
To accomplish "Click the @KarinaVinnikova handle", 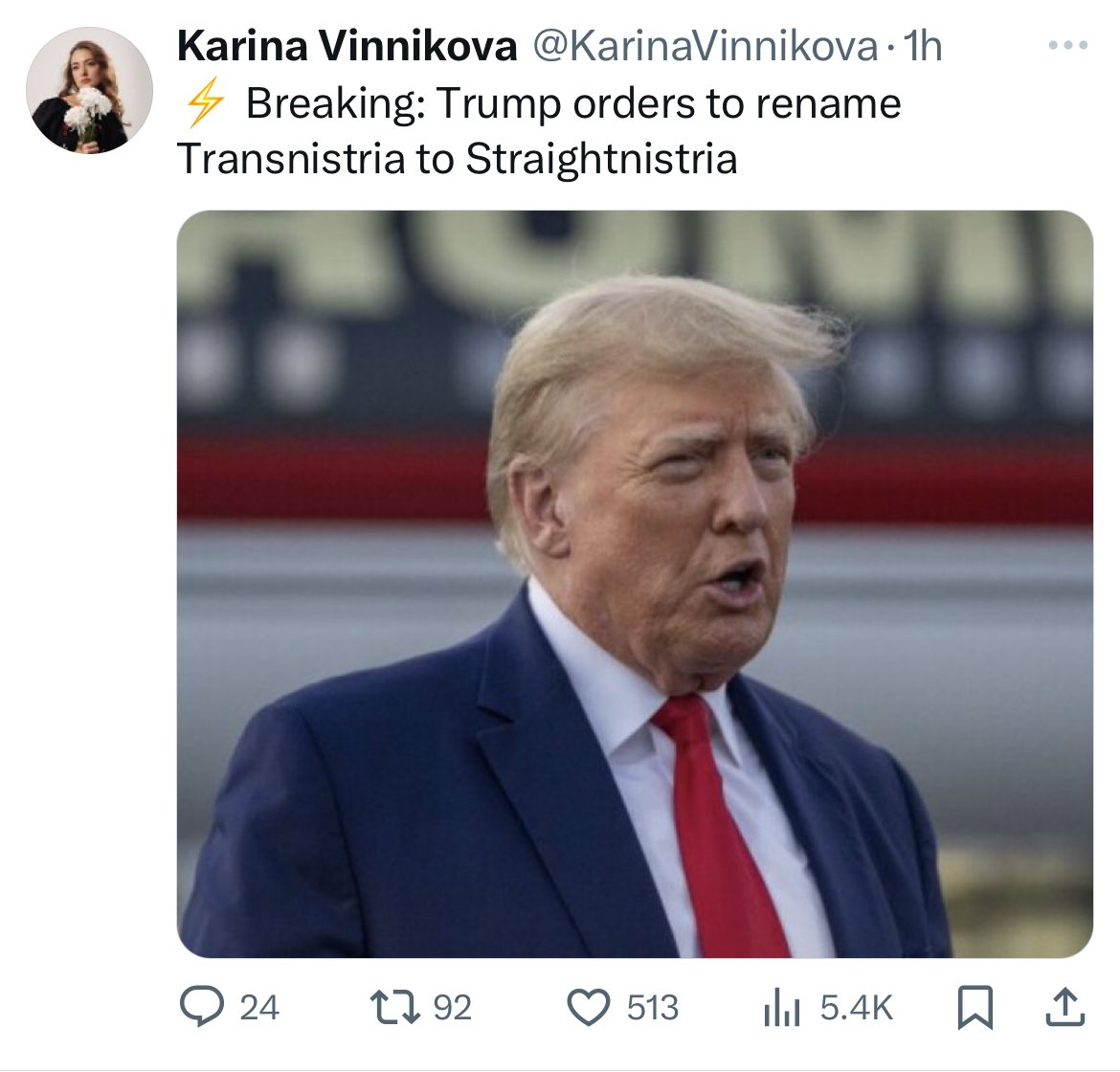I will coord(705,47).
